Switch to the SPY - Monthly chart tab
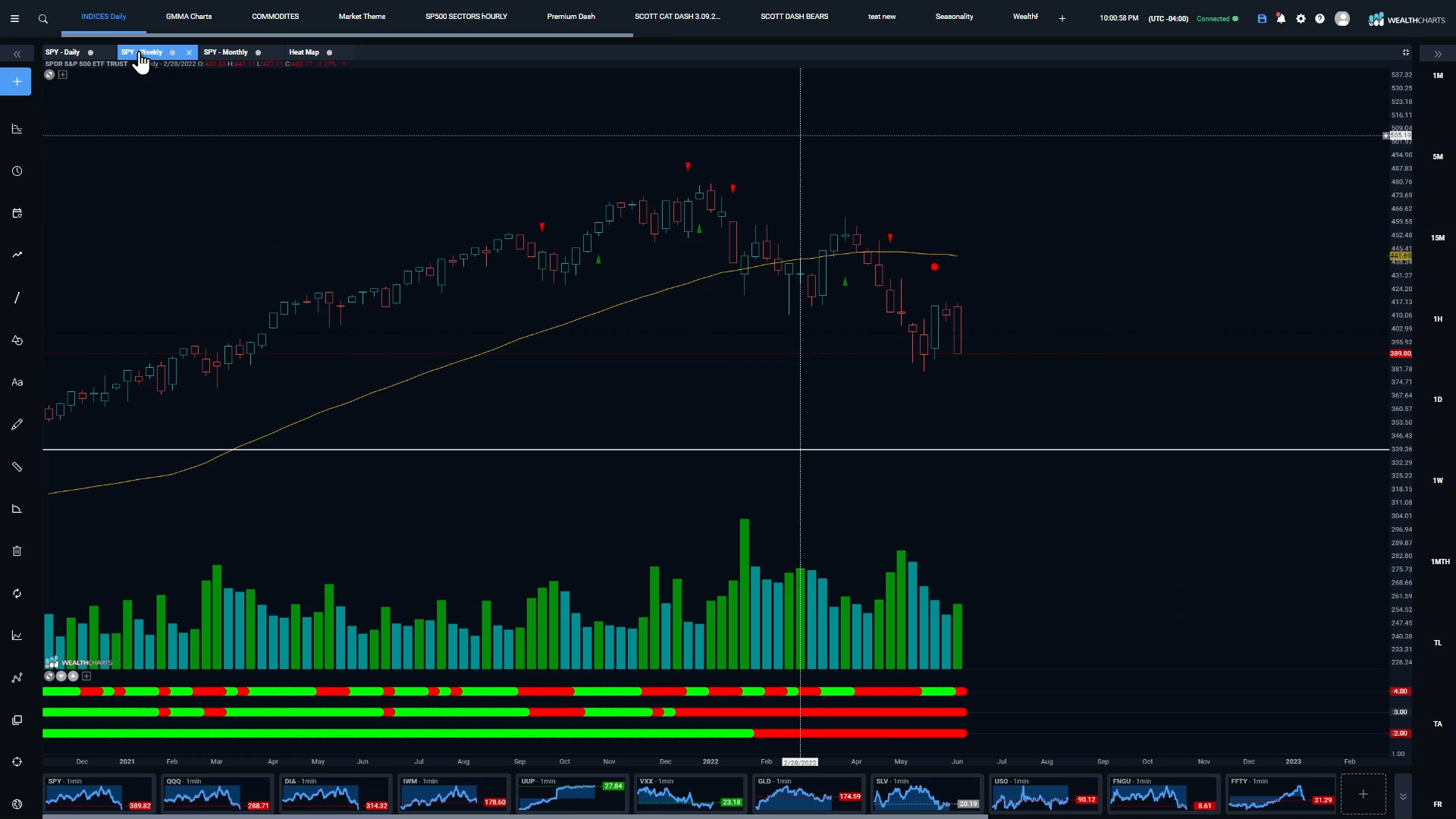Screen dimensions: 1456x819 pyautogui.click(x=225, y=52)
